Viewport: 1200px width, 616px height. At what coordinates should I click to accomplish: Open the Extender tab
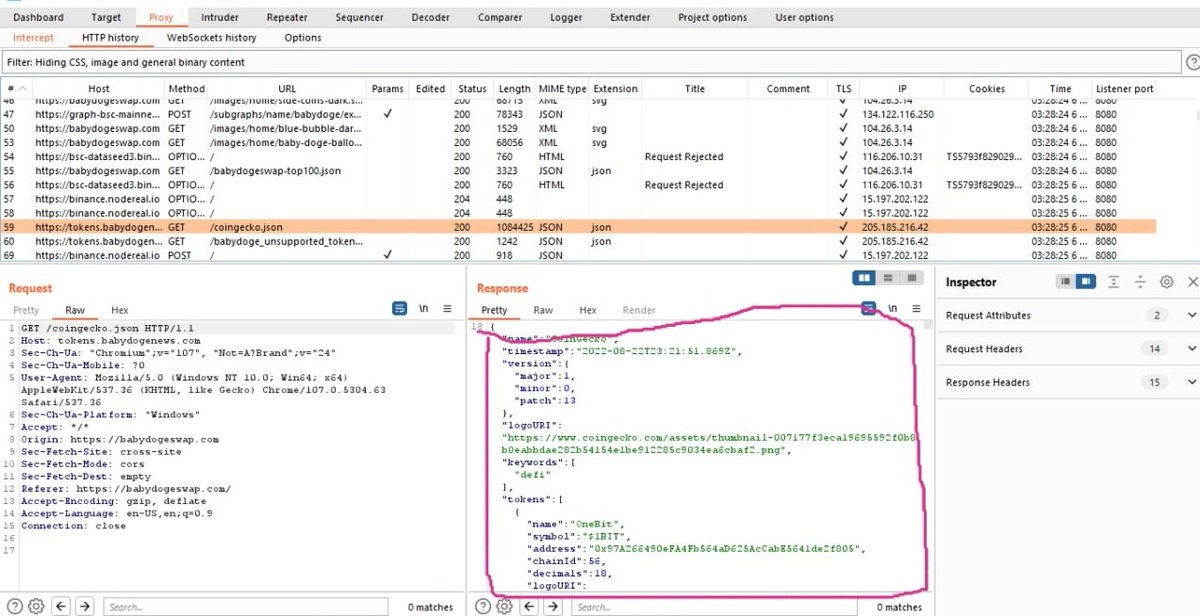pyautogui.click(x=630, y=17)
